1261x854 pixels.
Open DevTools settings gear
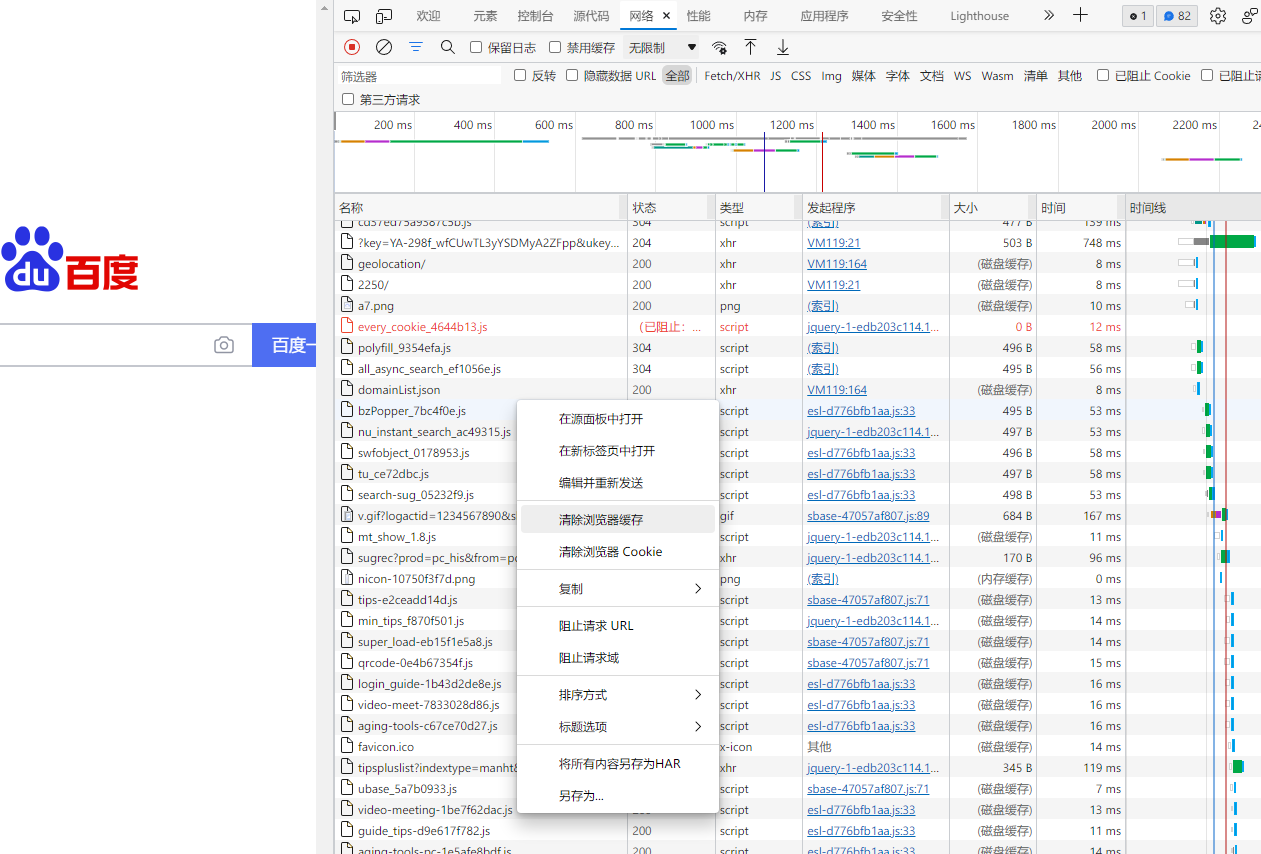[x=1217, y=16]
